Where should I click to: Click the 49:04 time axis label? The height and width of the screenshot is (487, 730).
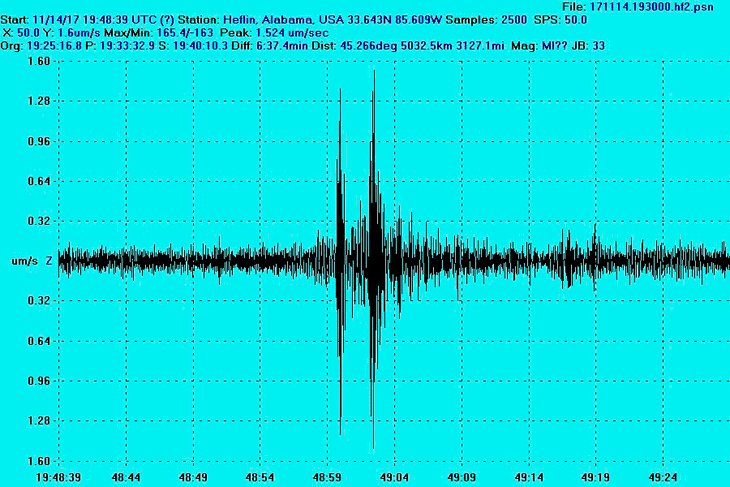tap(394, 477)
